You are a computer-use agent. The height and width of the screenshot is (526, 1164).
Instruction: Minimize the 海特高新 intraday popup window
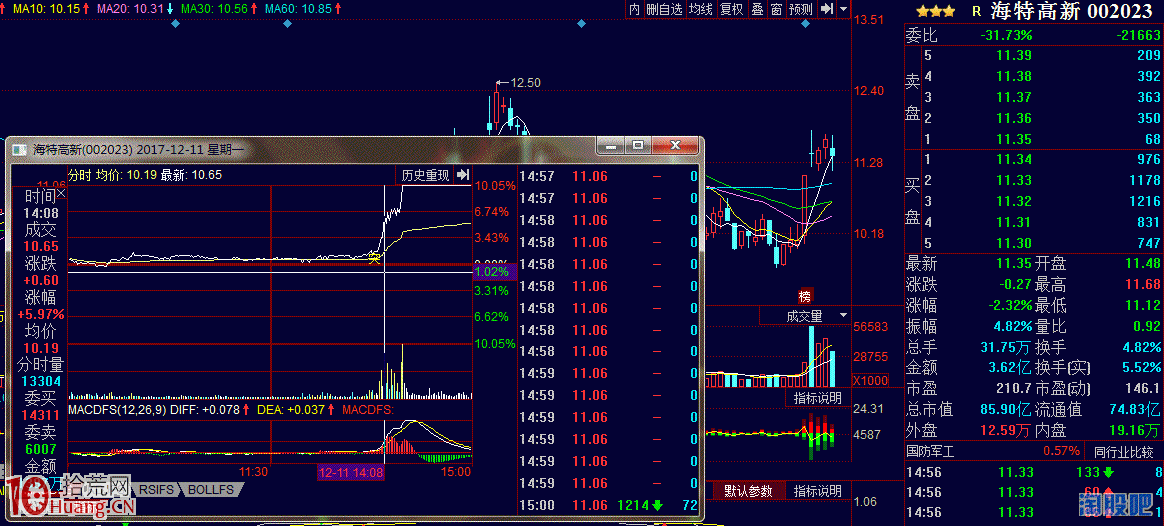click(x=611, y=145)
